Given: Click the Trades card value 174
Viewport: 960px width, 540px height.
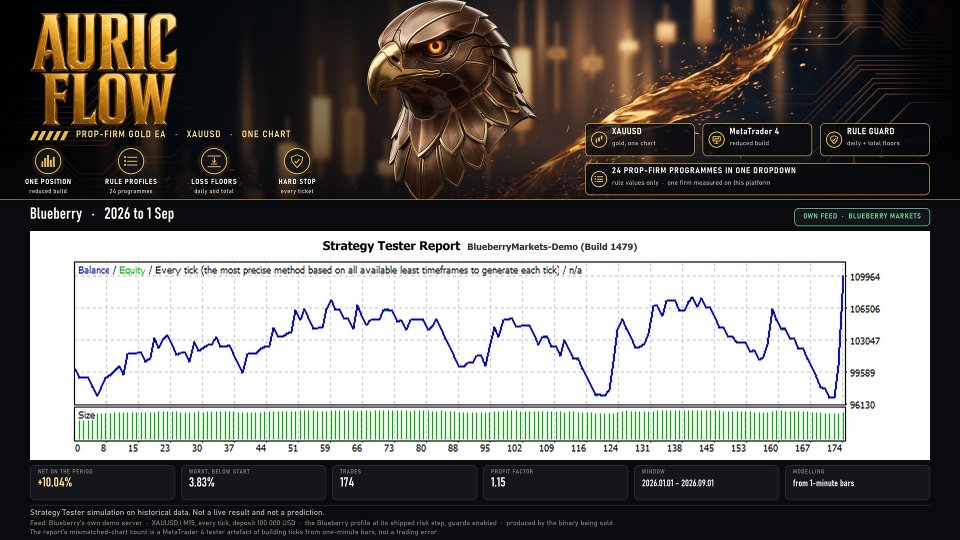Looking at the screenshot, I should (347, 482).
